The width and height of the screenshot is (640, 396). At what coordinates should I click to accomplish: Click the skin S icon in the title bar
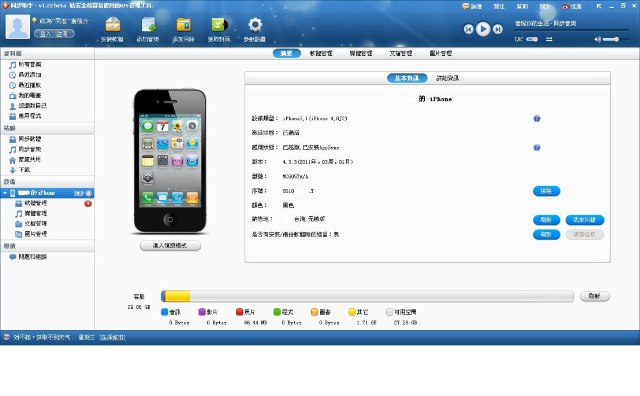(623, 6)
